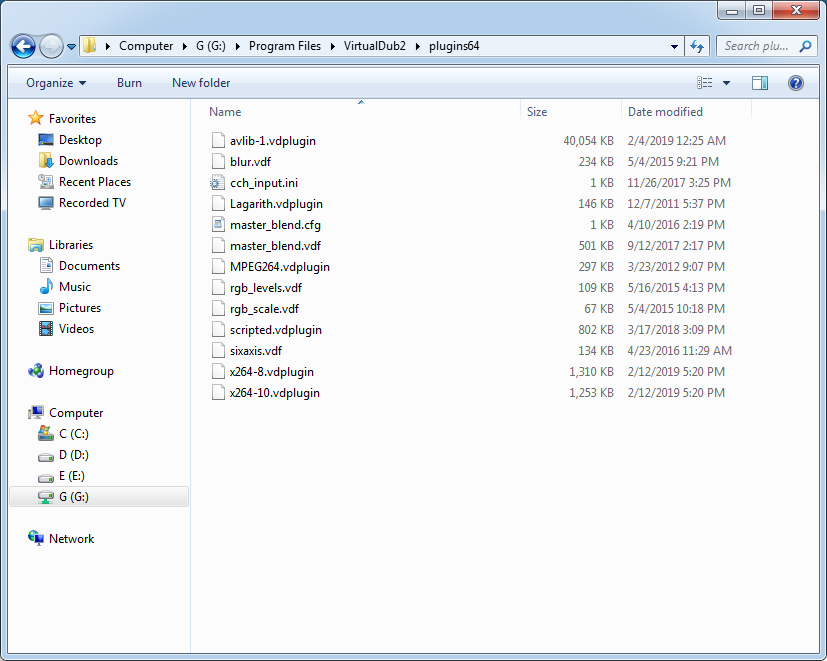Select the cch_input.ini settings file icon

pos(217,183)
